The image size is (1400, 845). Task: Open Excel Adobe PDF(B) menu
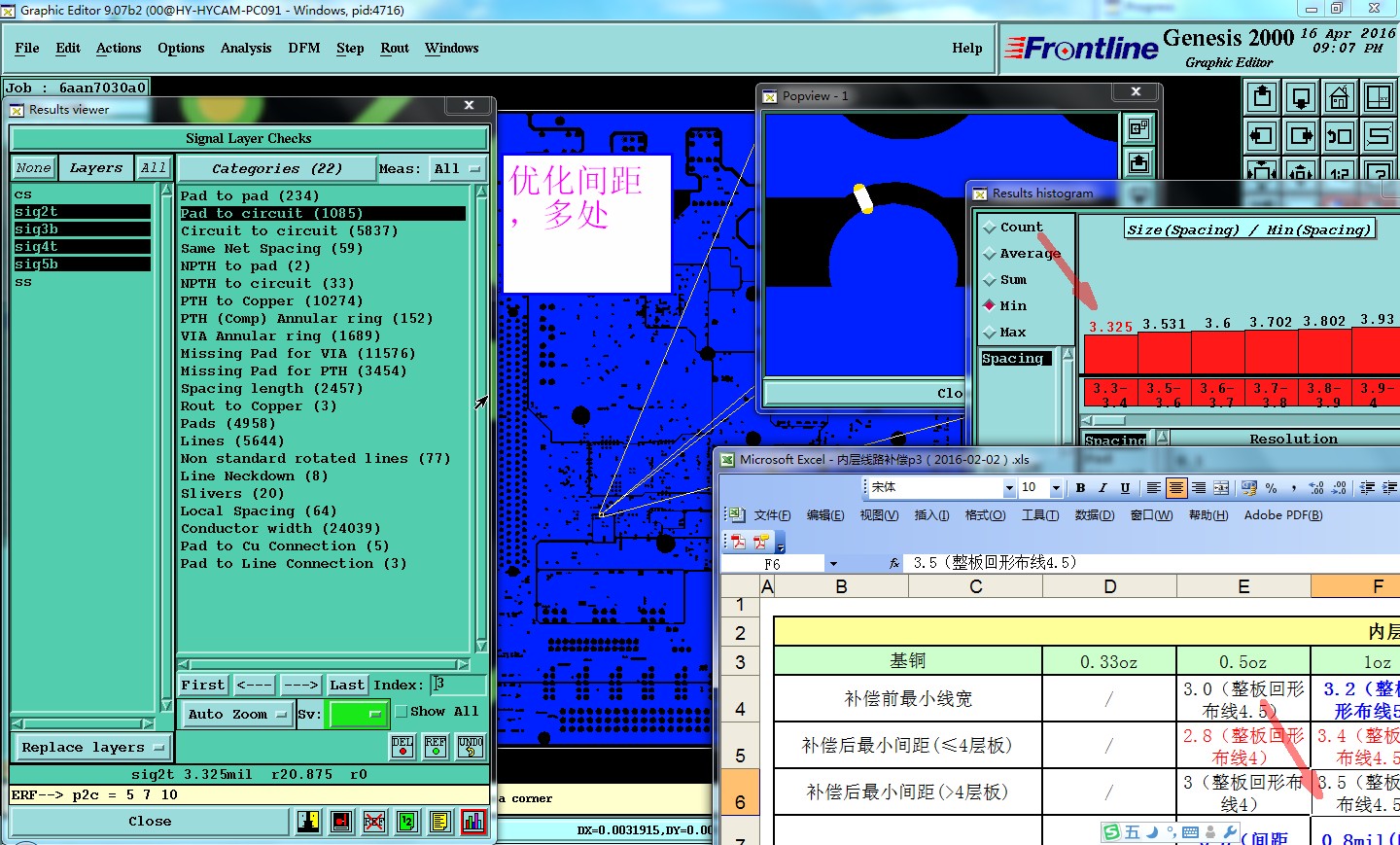coord(1283,515)
